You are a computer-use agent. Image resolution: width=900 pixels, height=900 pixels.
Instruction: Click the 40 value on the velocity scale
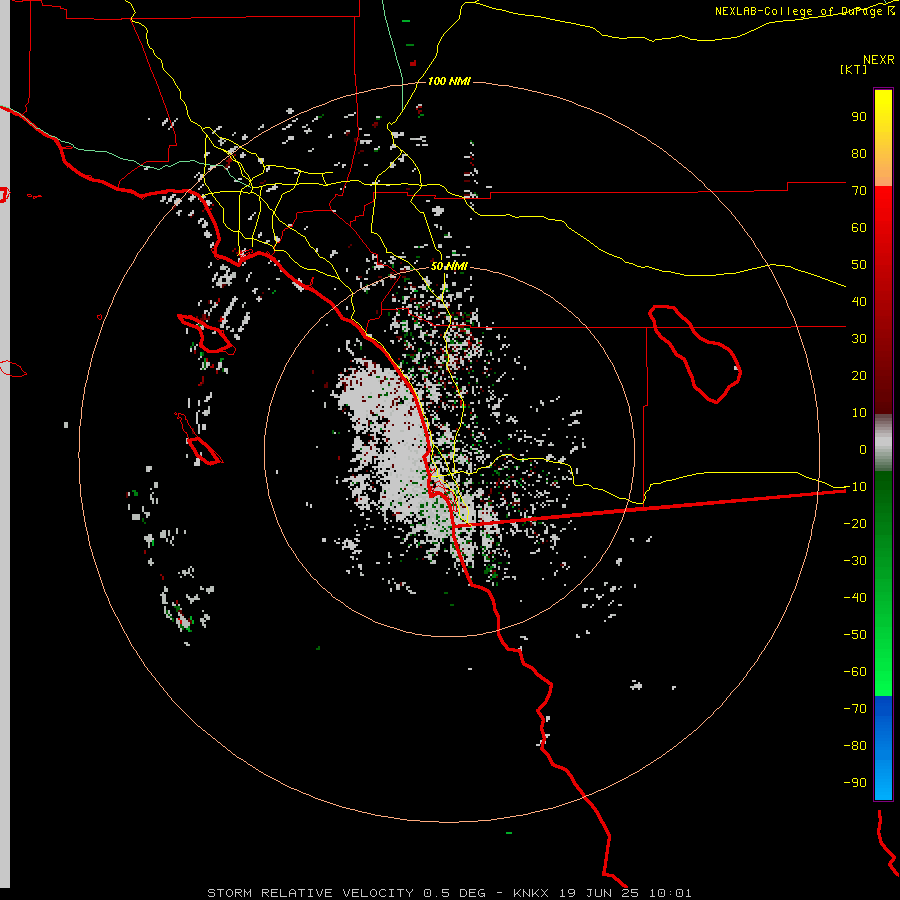859,301
